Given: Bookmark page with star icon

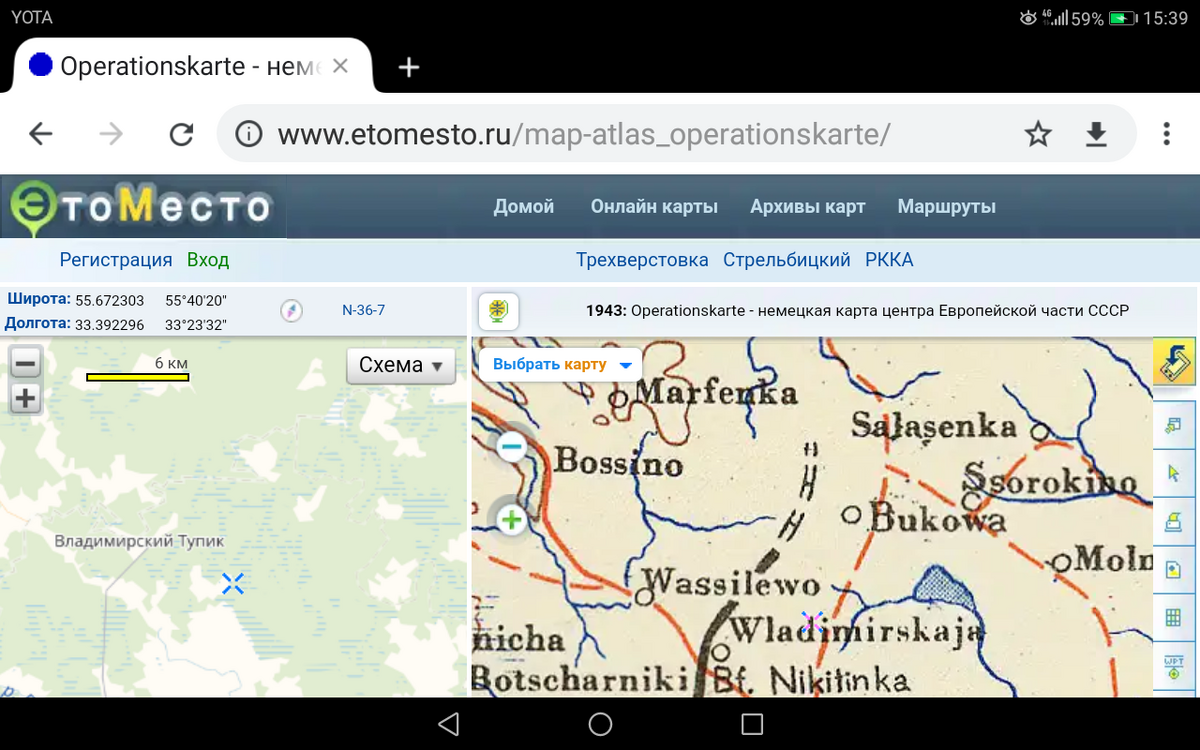Looking at the screenshot, I should 1039,134.
